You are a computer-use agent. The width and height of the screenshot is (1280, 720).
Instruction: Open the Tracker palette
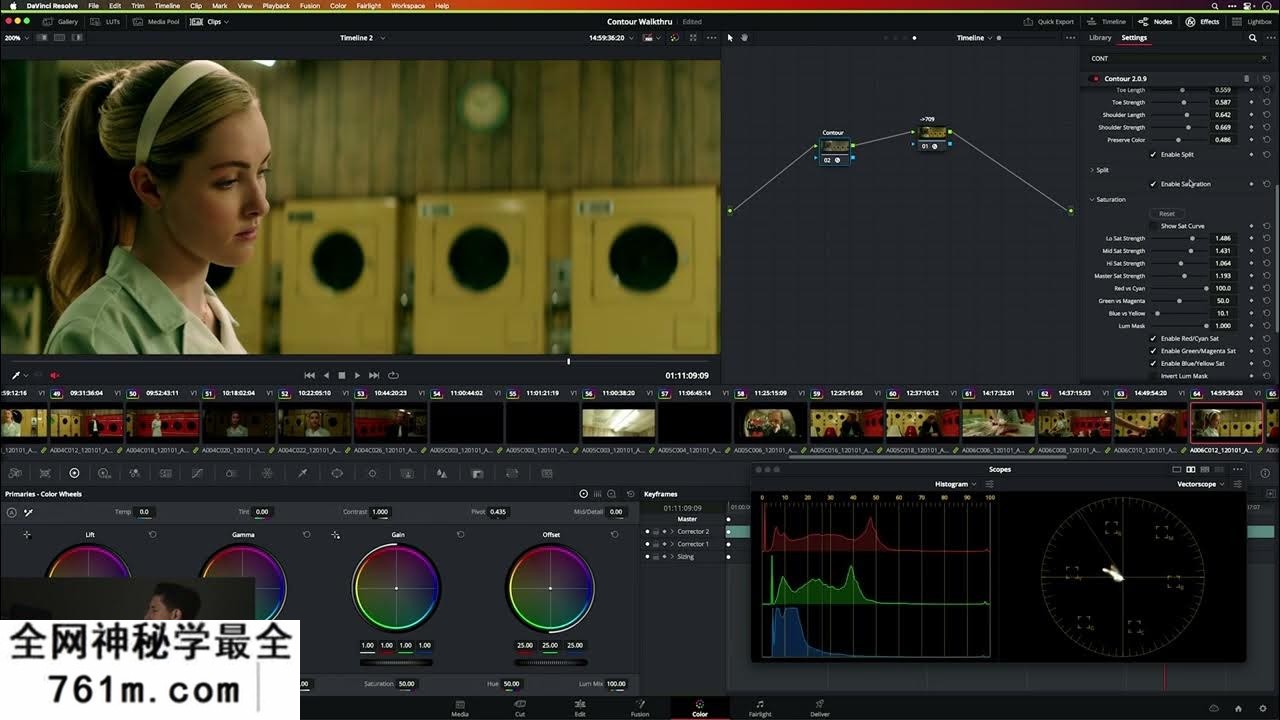click(372, 473)
